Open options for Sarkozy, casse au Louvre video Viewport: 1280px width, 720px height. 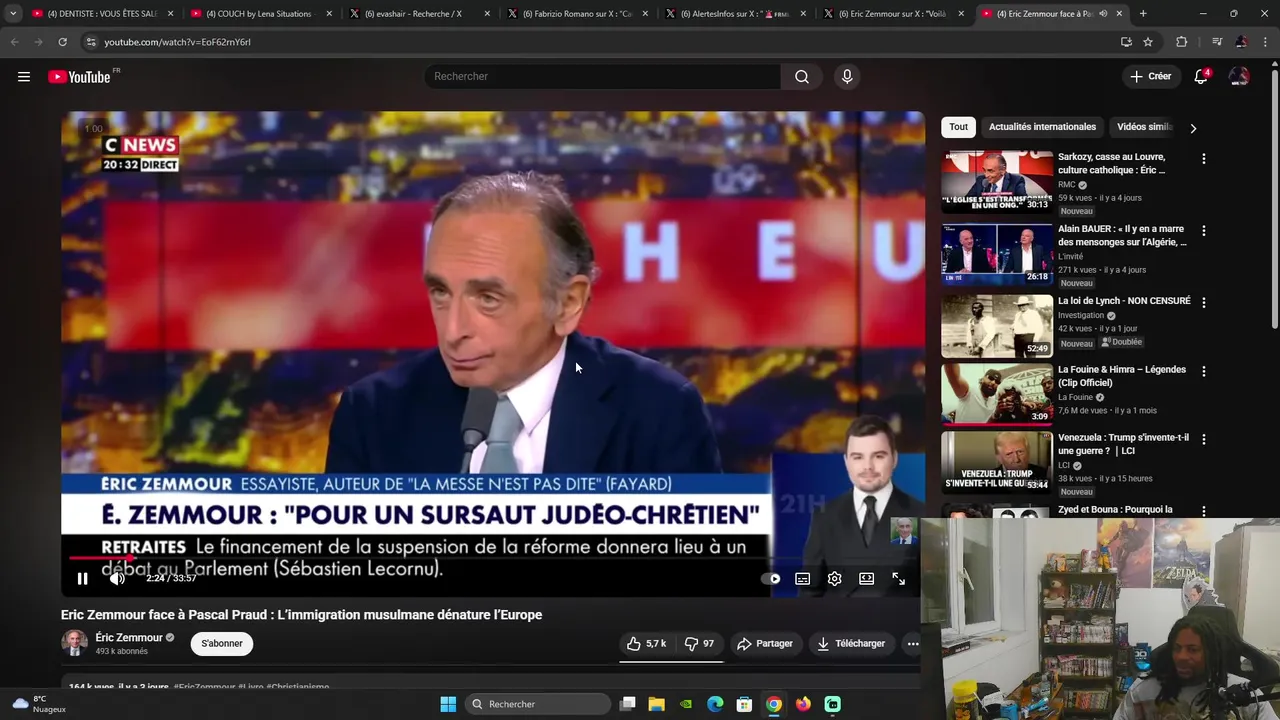point(1203,159)
